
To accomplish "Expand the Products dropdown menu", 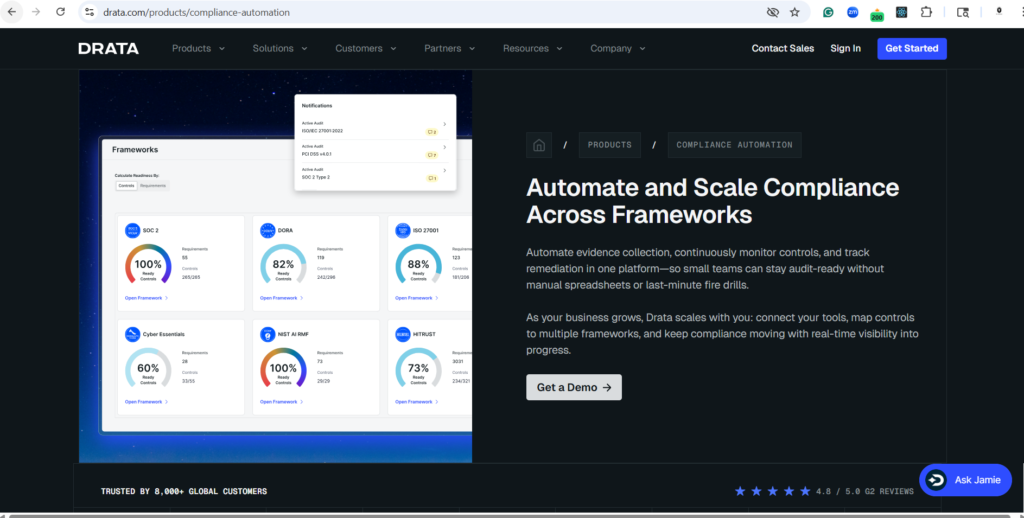I will tap(198, 48).
